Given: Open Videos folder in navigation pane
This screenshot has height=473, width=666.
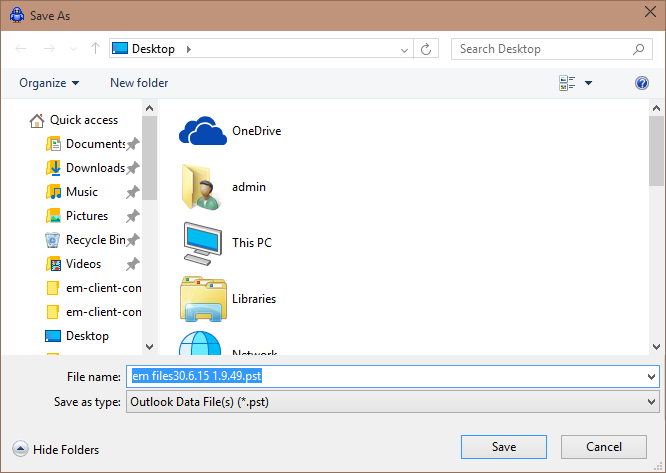Looking at the screenshot, I should pos(73,264).
